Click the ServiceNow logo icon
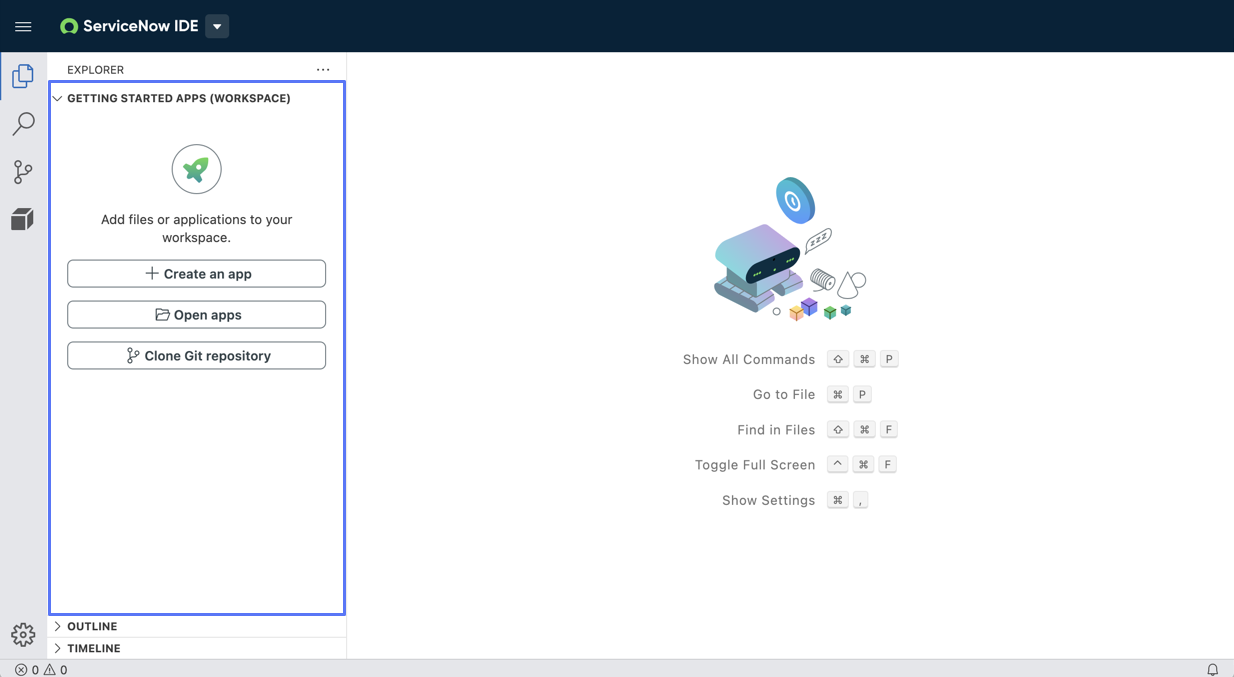 pos(69,27)
